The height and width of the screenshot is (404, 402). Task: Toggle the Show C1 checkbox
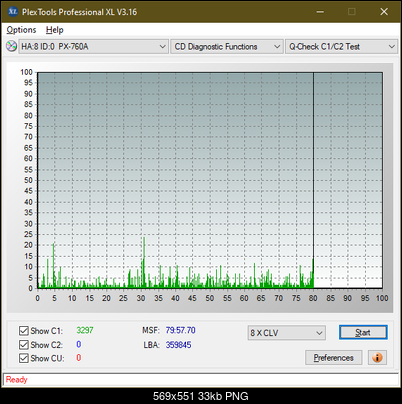click(x=23, y=331)
